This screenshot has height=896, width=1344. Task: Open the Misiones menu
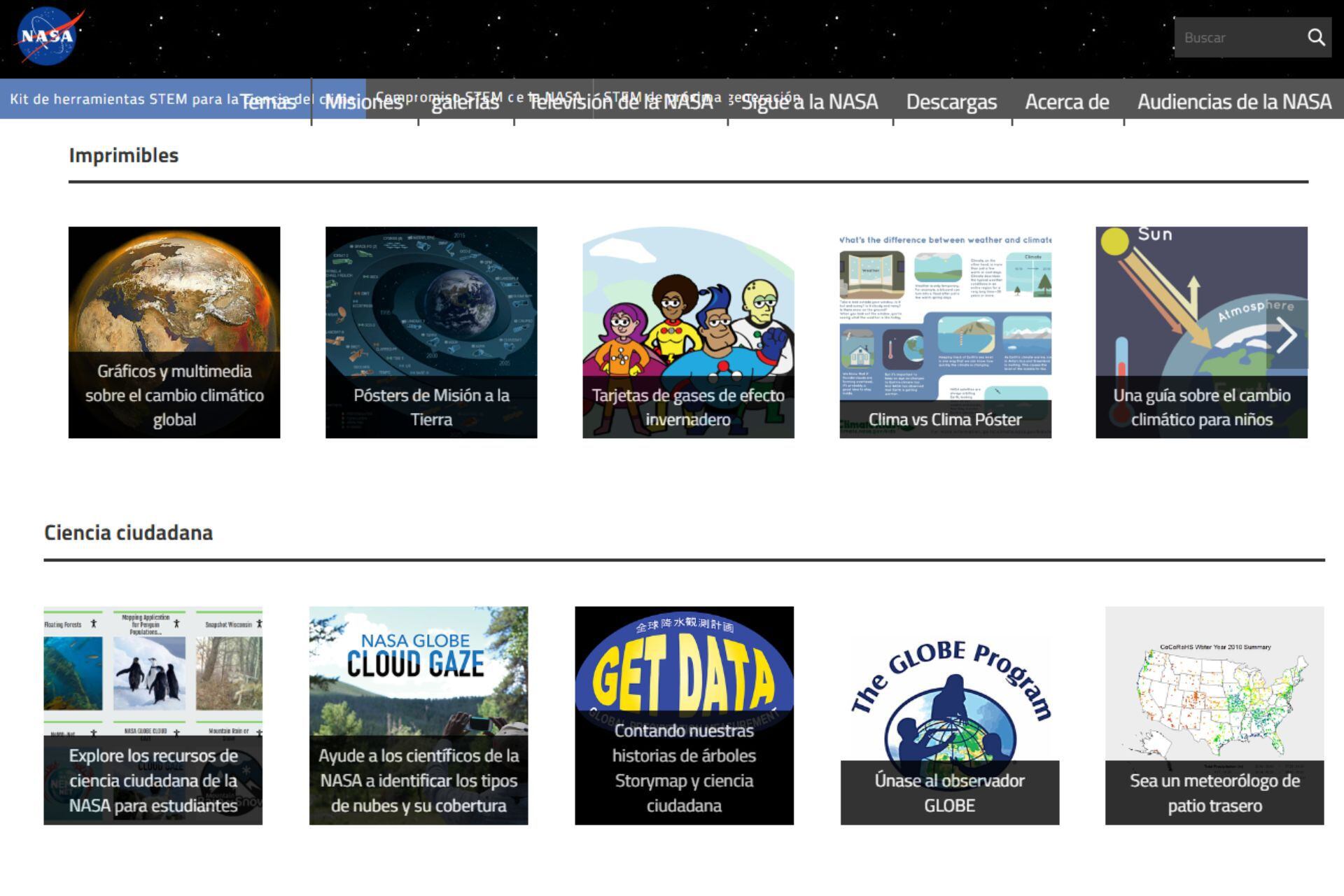(x=364, y=102)
